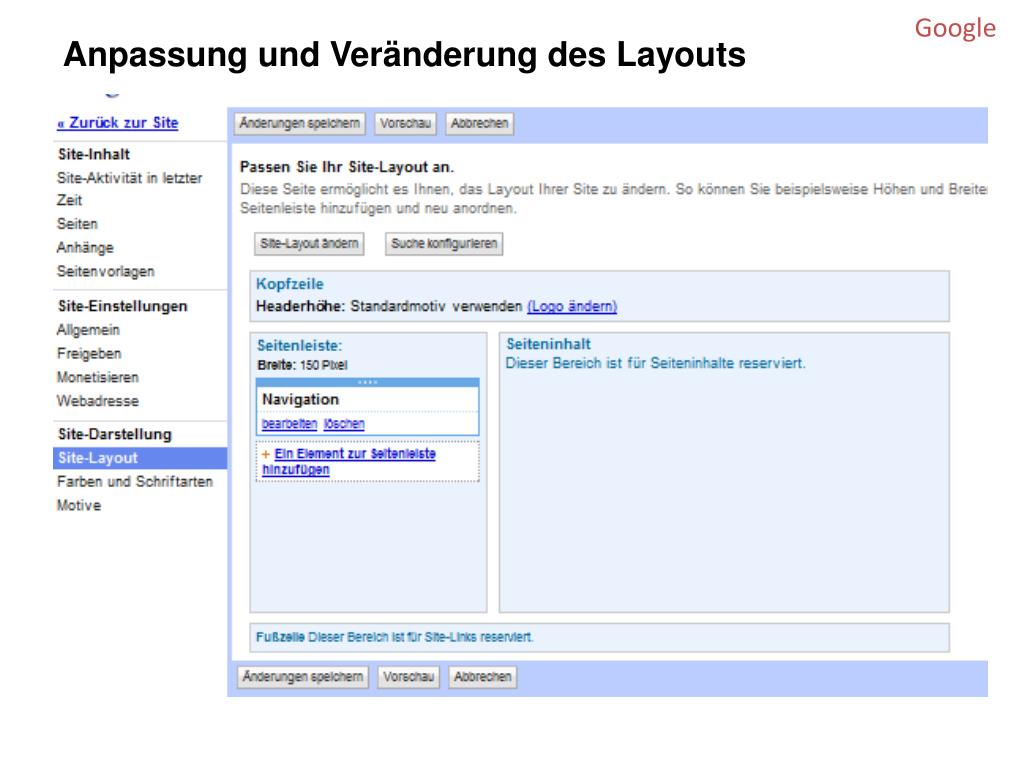Image resolution: width=1024 pixels, height=768 pixels.
Task: Open 'Ein Element zur Seitenleiste hinzufügen' link
Action: [349, 462]
